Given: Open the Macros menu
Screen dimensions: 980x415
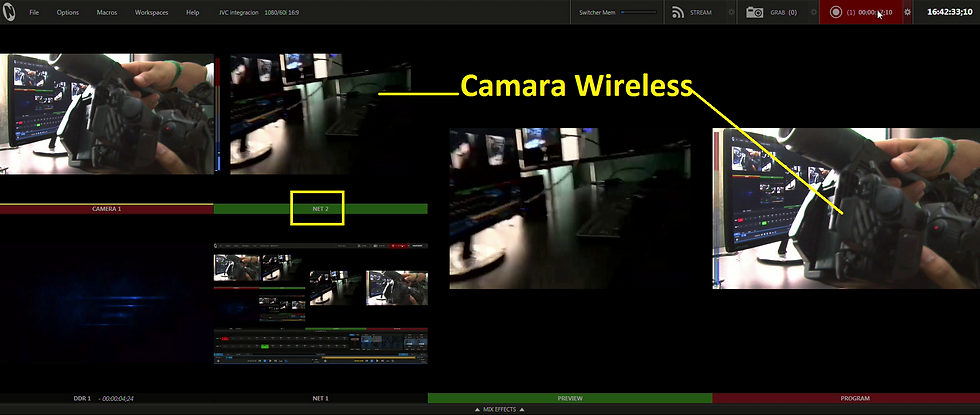Looking at the screenshot, I should 107,12.
